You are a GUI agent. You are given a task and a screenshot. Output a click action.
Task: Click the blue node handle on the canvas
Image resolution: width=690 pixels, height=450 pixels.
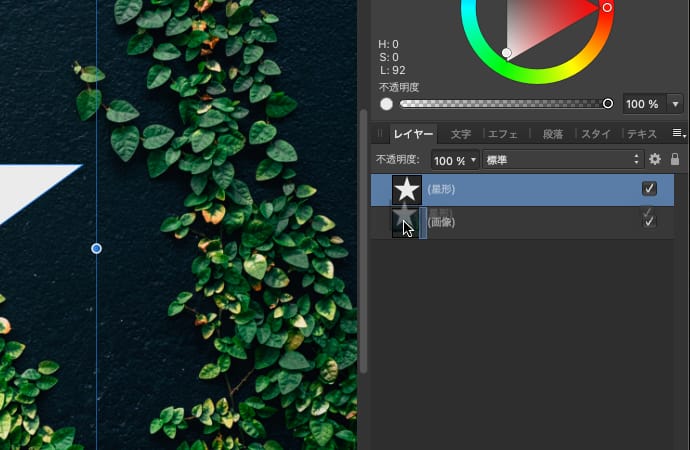tap(96, 248)
